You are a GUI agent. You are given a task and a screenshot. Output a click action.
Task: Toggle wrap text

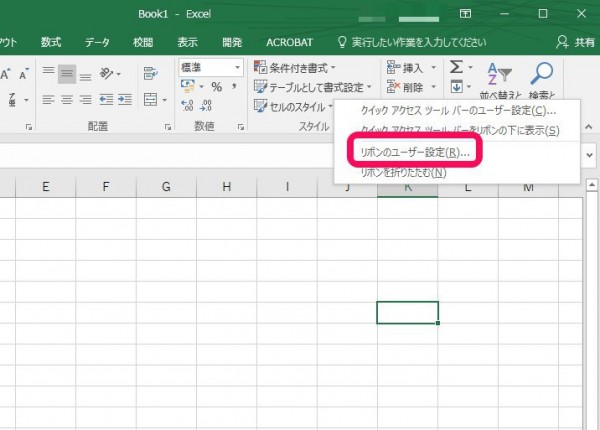point(151,73)
